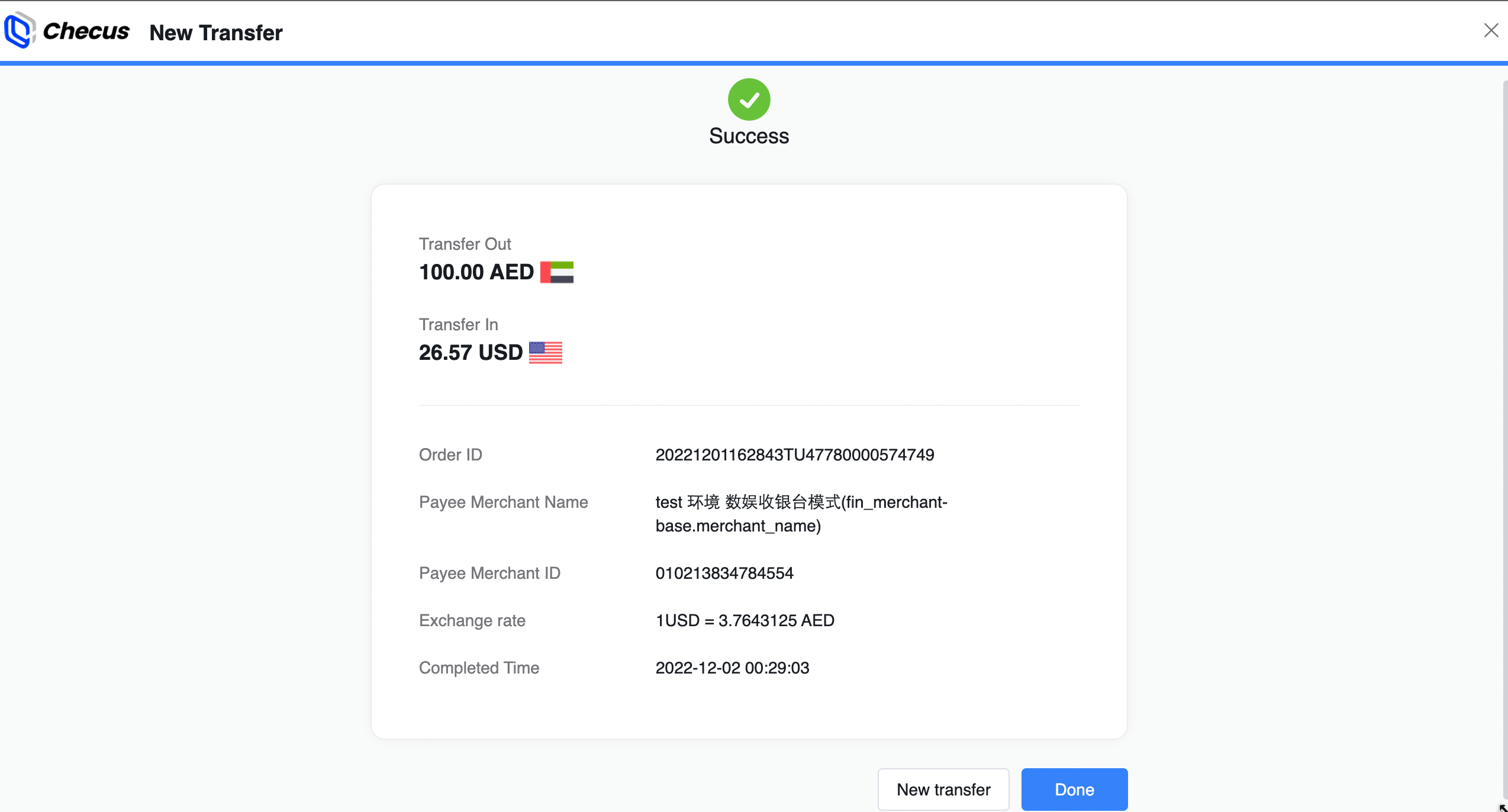Click the green success checkmark icon
1508x812 pixels.
749,99
